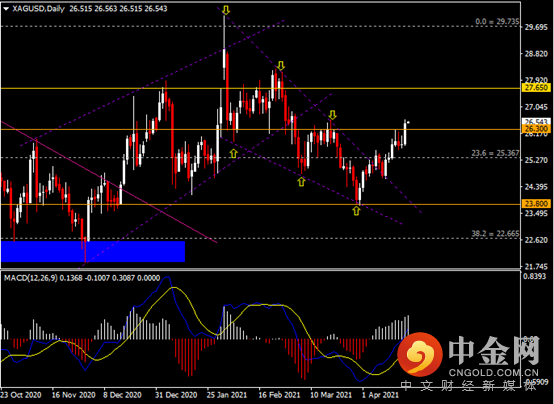The width and height of the screenshot is (554, 404).
Task: Click the 22.620 price axis label
Action: pos(536,240)
